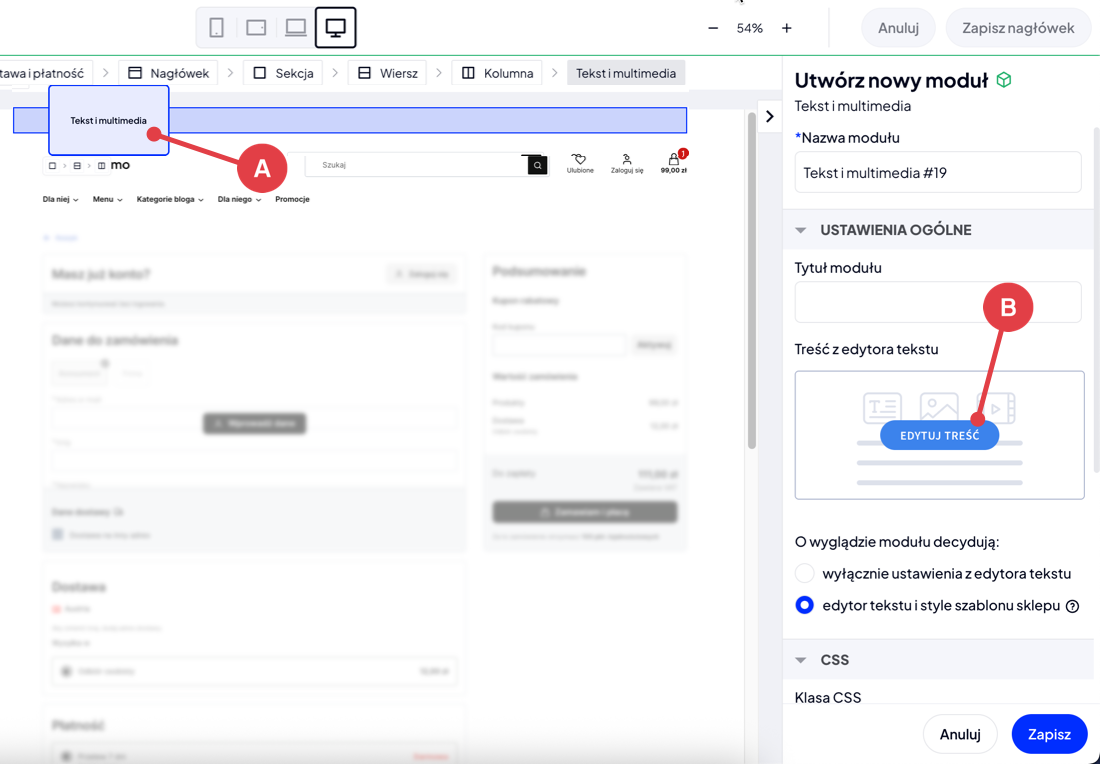Collapse side panel with arrow icon
Viewport: 1100px width, 764px height.
[769, 116]
